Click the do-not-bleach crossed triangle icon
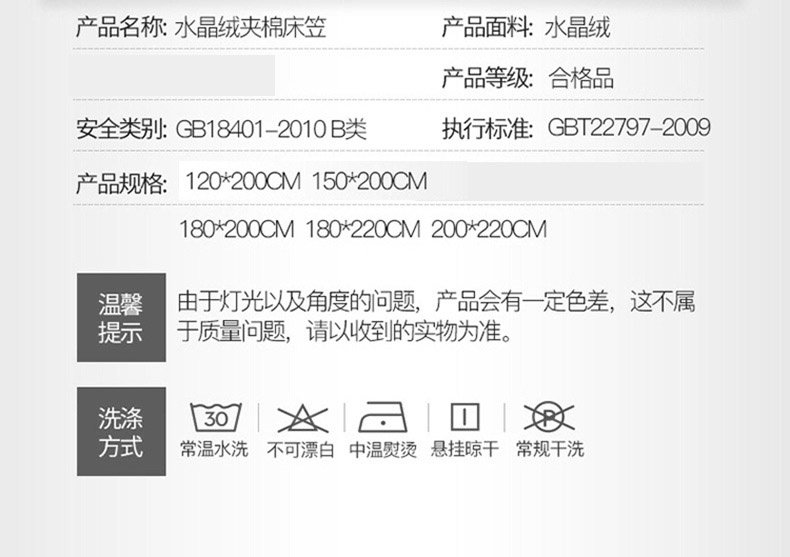The image size is (790, 557). pyautogui.click(x=302, y=418)
